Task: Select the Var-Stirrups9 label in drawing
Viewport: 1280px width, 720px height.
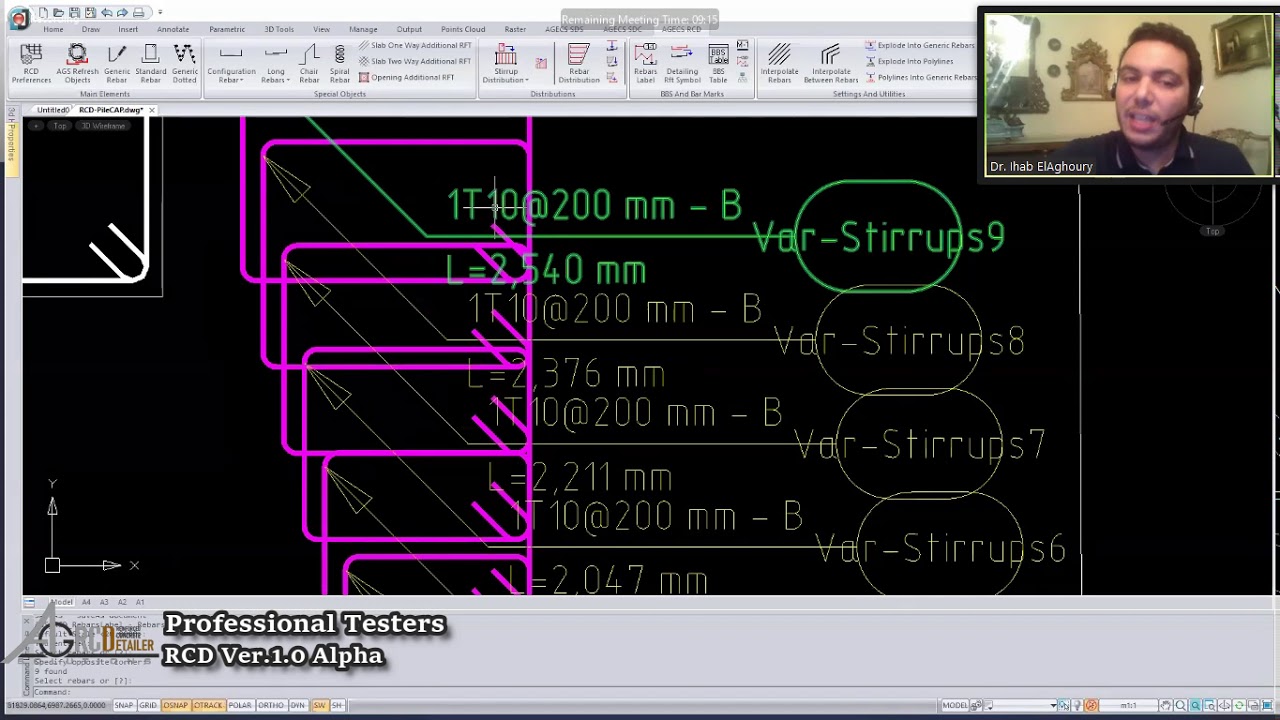Action: click(878, 238)
